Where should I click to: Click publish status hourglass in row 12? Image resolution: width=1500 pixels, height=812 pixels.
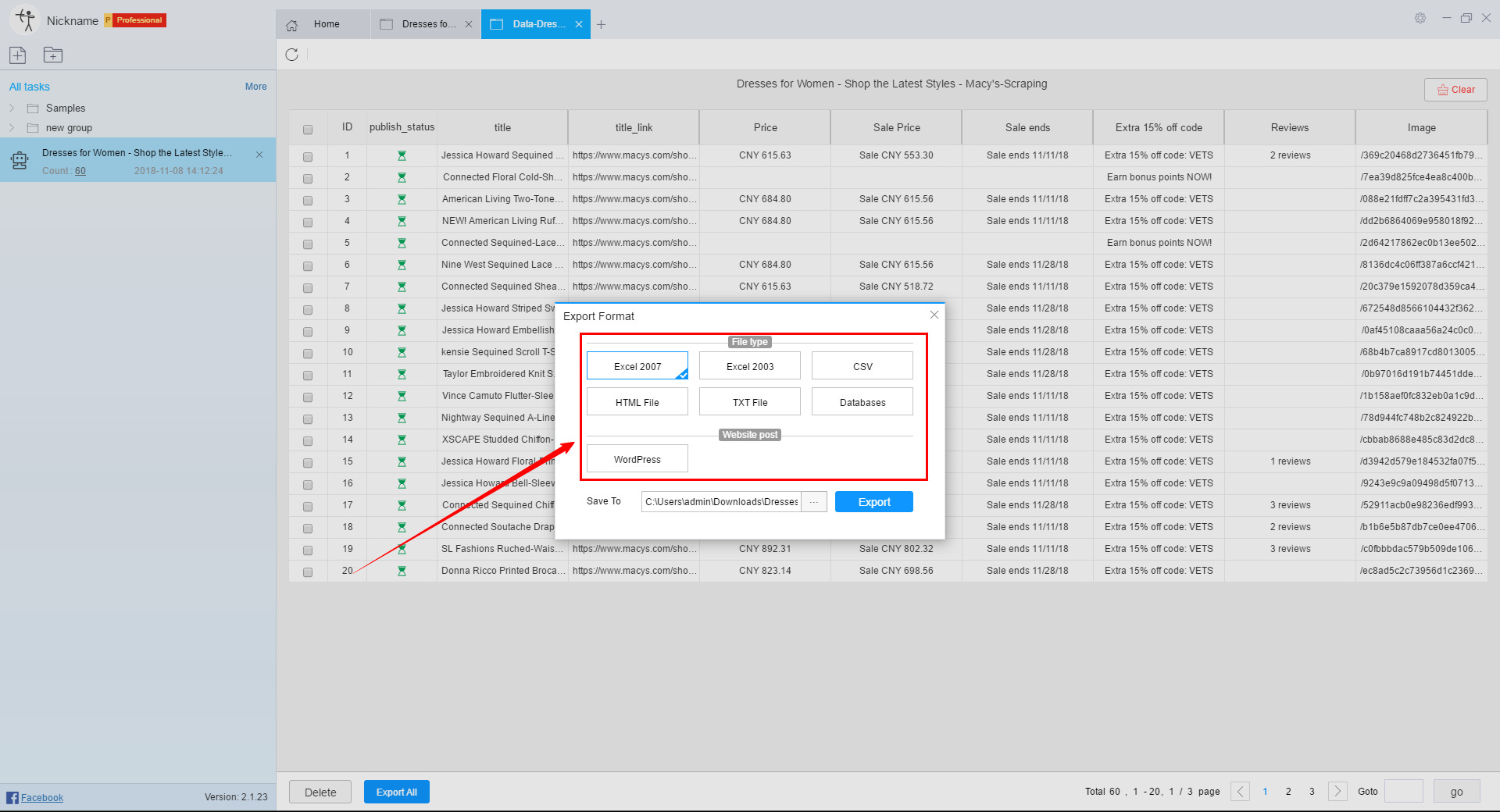pos(402,396)
